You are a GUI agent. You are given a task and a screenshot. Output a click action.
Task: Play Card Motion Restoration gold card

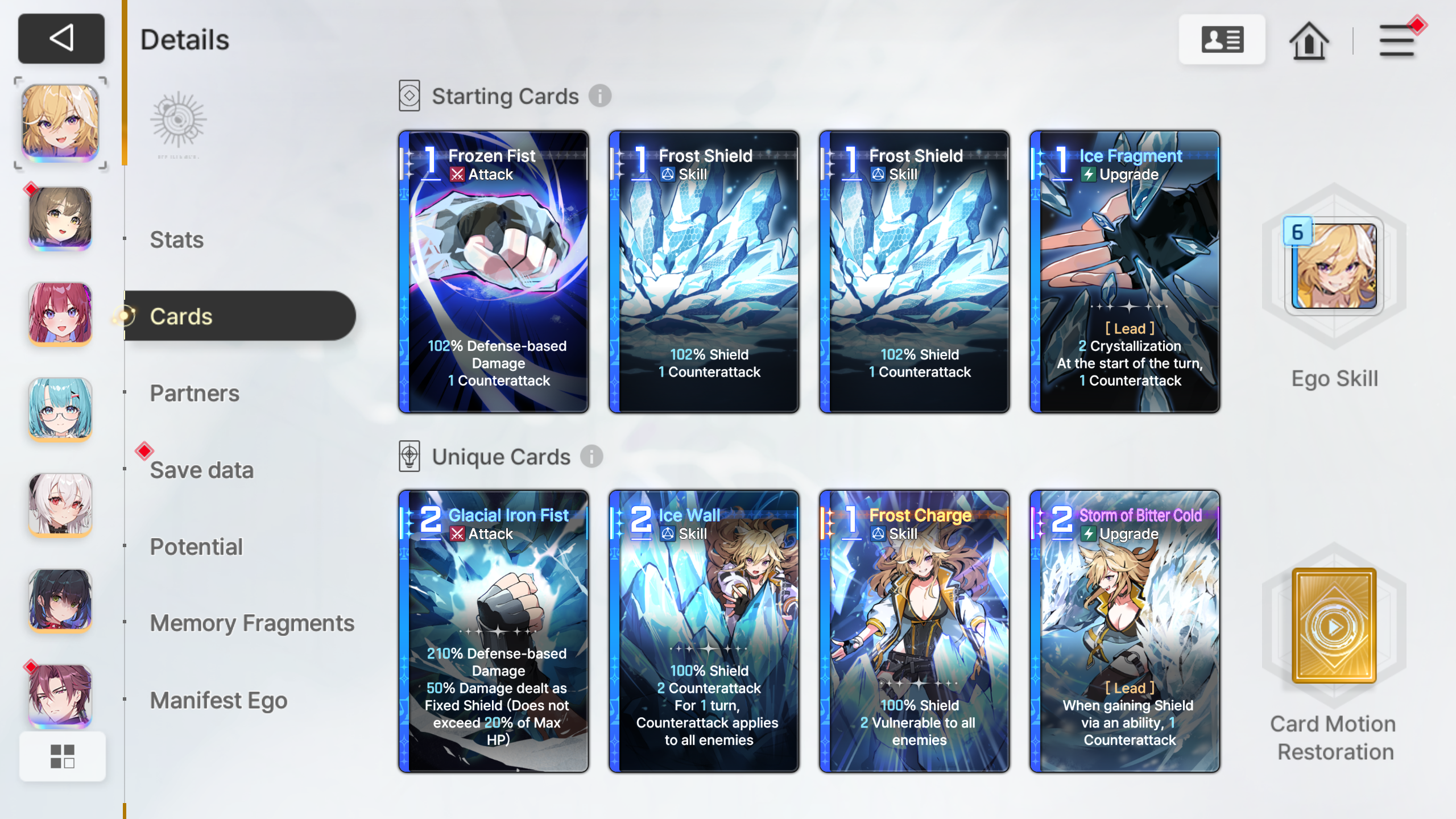click(1334, 626)
